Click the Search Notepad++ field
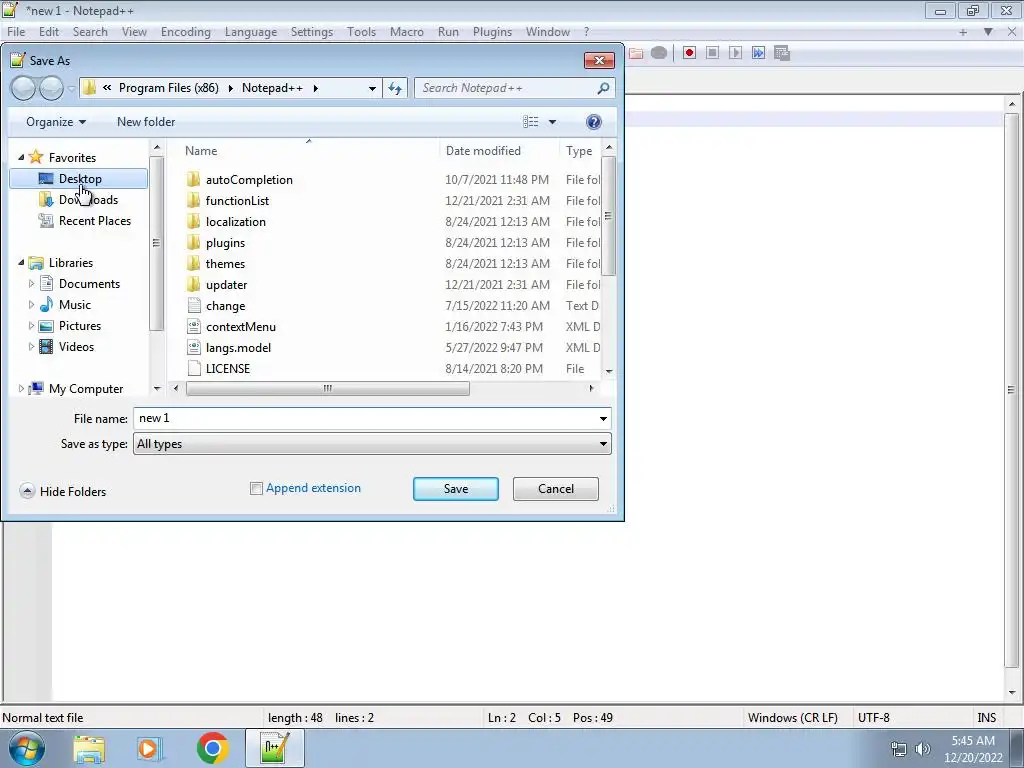The image size is (1024, 768). point(506,88)
